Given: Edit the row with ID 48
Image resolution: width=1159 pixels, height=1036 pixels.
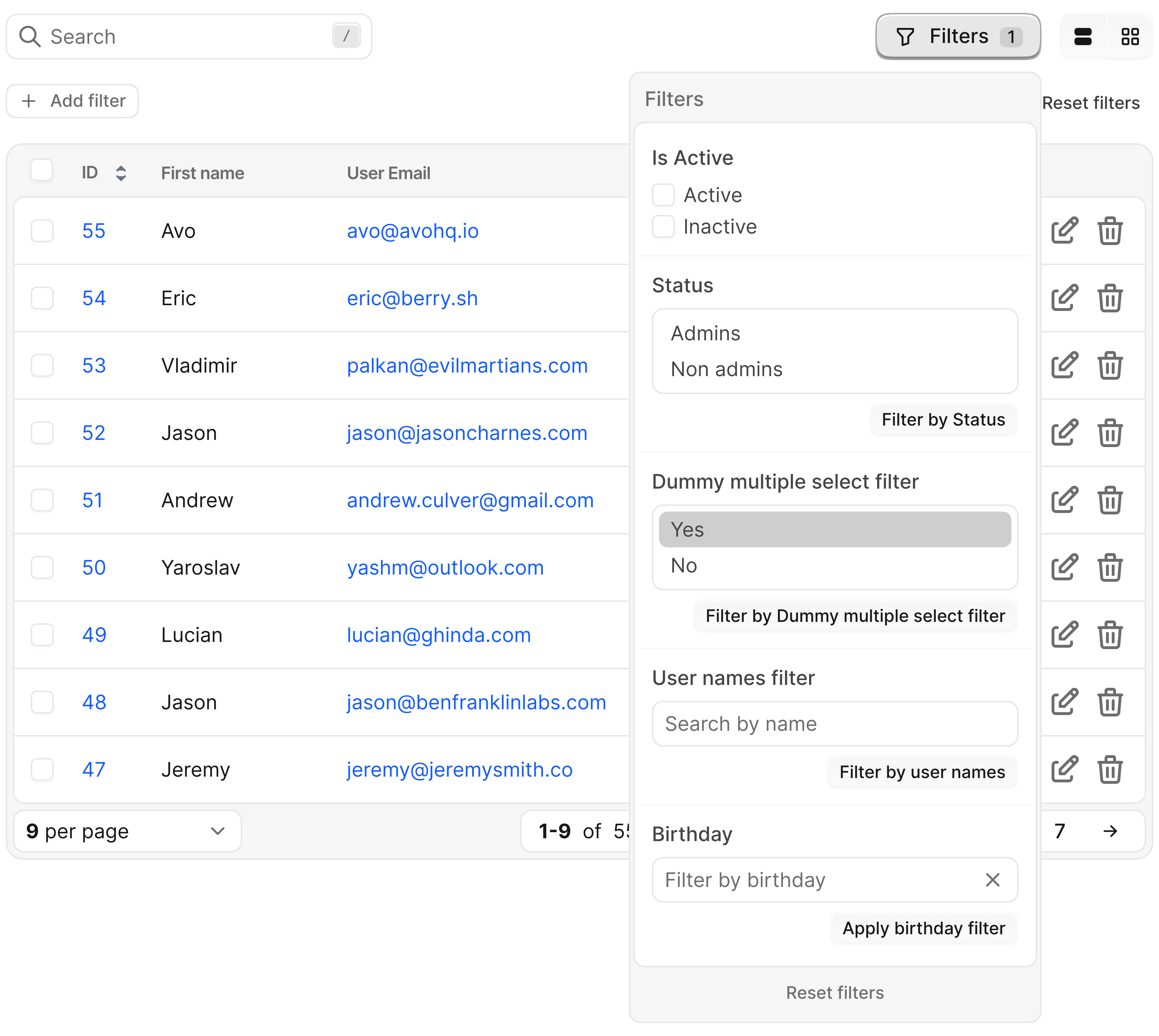Looking at the screenshot, I should 1064,702.
